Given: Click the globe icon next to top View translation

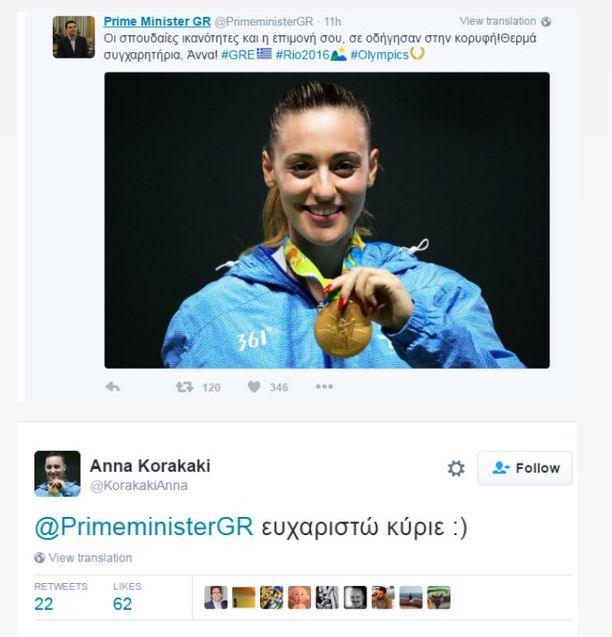Looking at the screenshot, I should tap(546, 22).
